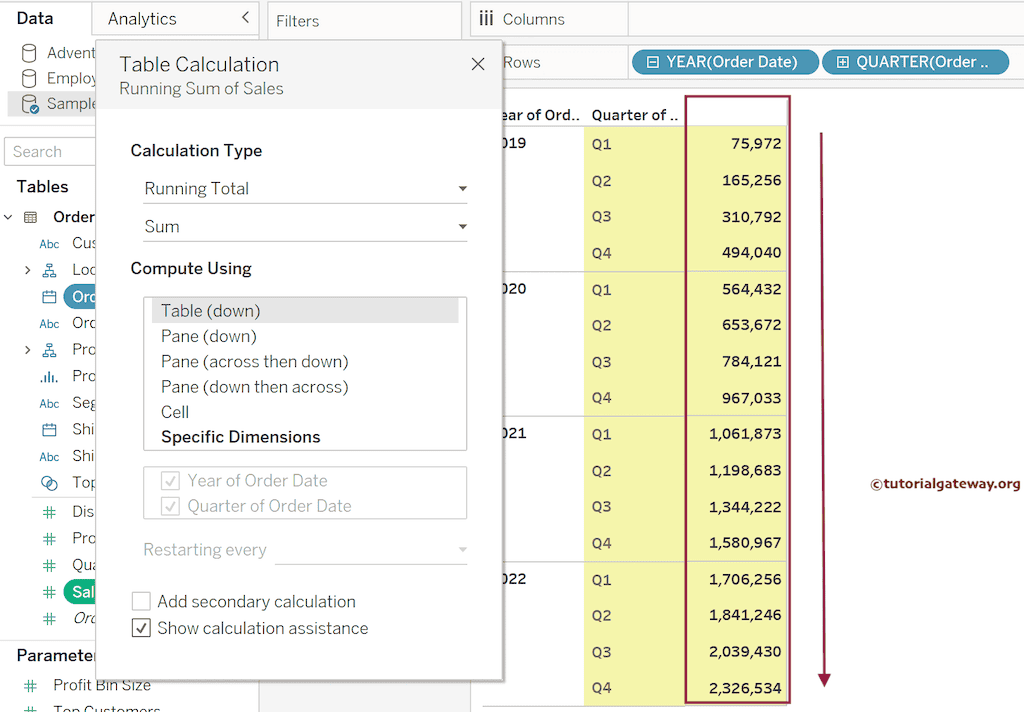1024x712 pixels.
Task: Switch to the Data pane
Action: [x=35, y=18]
